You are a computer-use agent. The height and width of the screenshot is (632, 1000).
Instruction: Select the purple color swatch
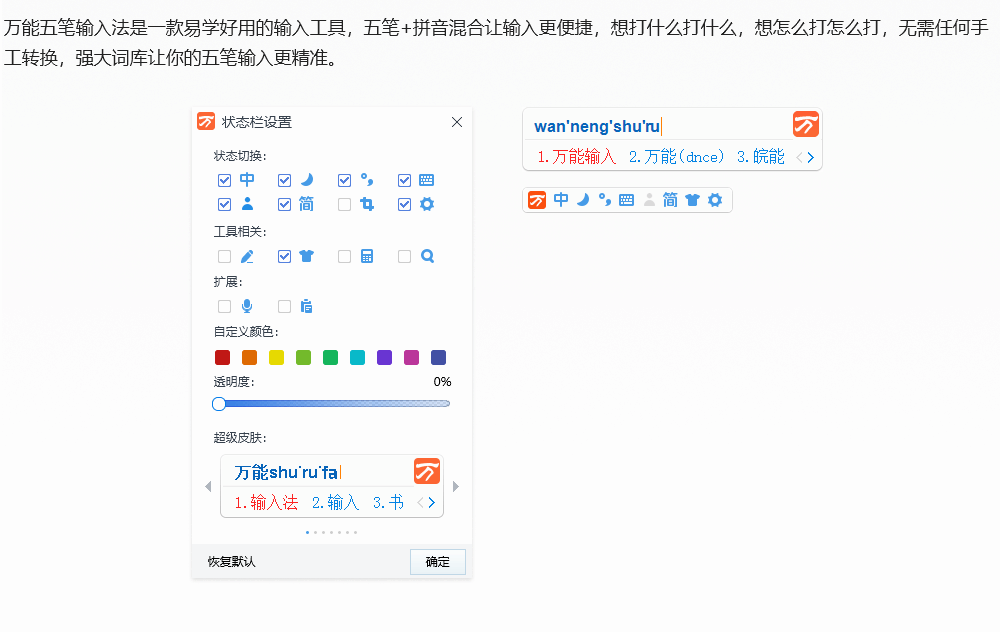[x=385, y=357]
